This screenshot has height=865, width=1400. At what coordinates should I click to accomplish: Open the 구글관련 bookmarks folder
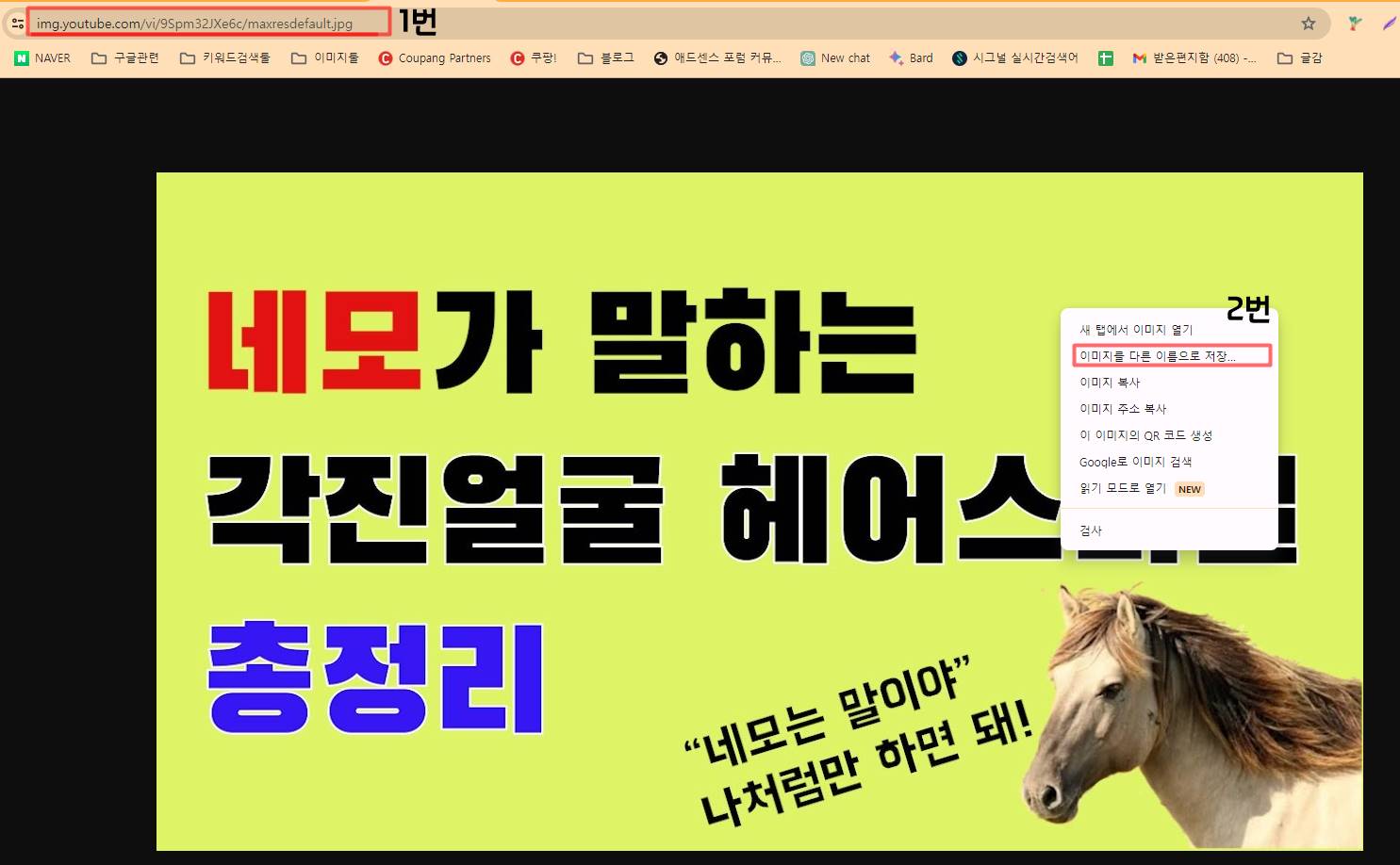pyautogui.click(x=124, y=57)
